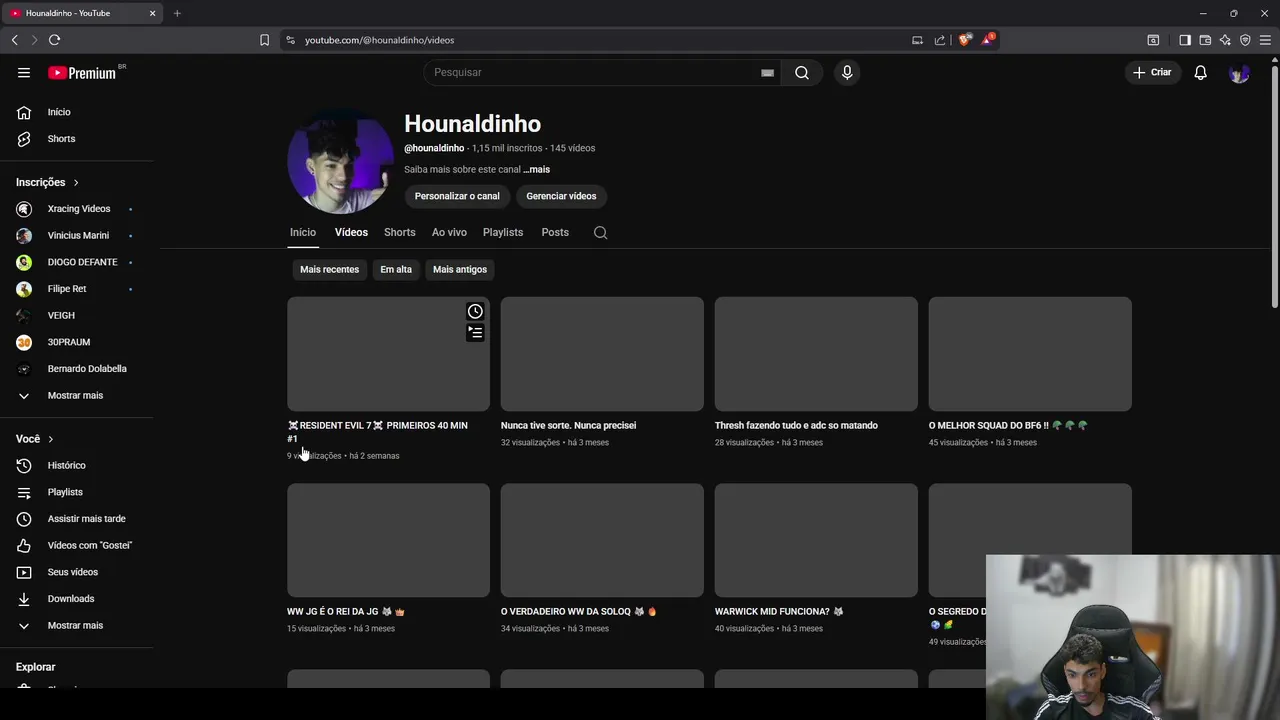Click the Shorts icon in sidebar
Viewport: 1280px width, 720px height.
coord(24,139)
